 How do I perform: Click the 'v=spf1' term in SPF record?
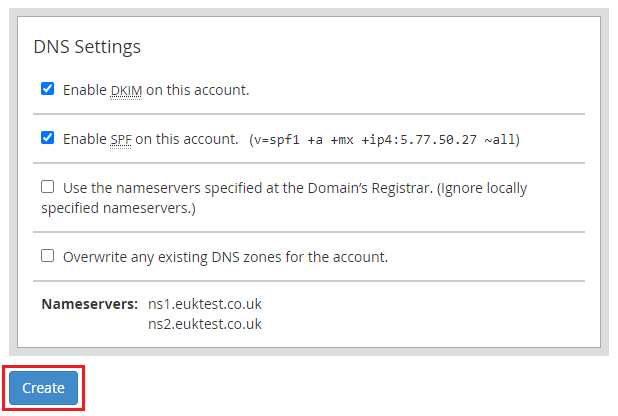[x=277, y=139]
